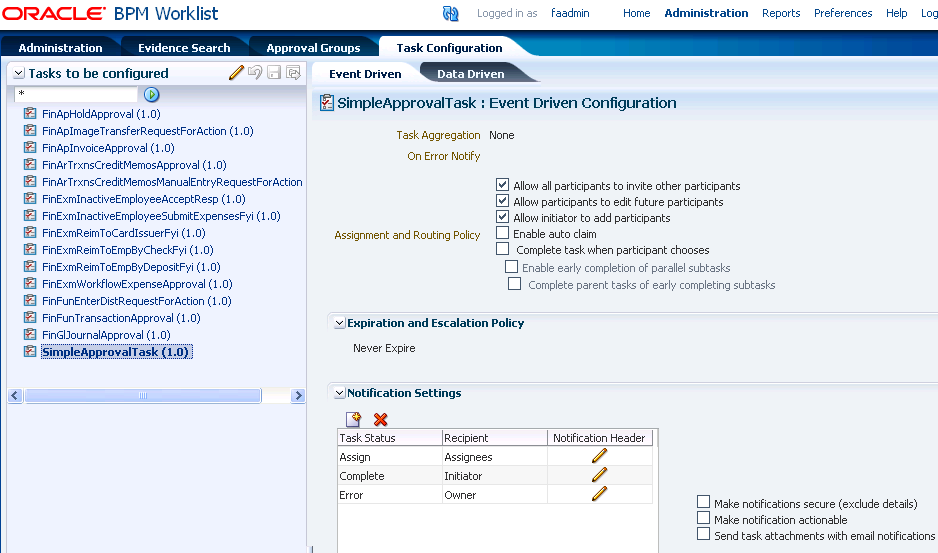Go to the Home link
The width and height of the screenshot is (938, 553).
[x=636, y=13]
